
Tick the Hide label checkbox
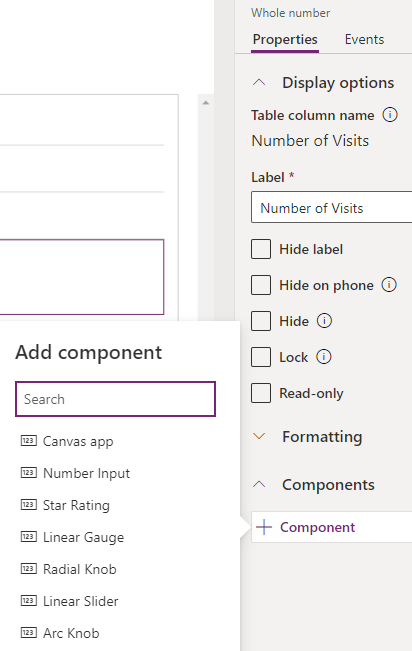(261, 249)
